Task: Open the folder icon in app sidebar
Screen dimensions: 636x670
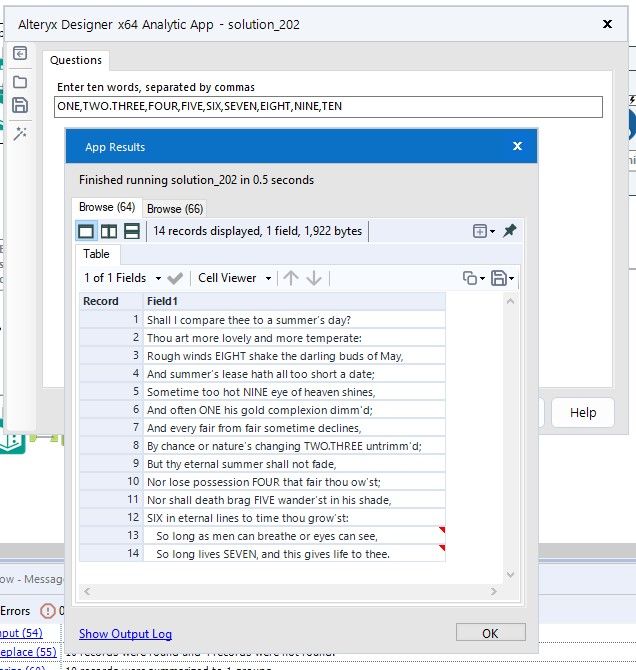Action: (x=20, y=82)
